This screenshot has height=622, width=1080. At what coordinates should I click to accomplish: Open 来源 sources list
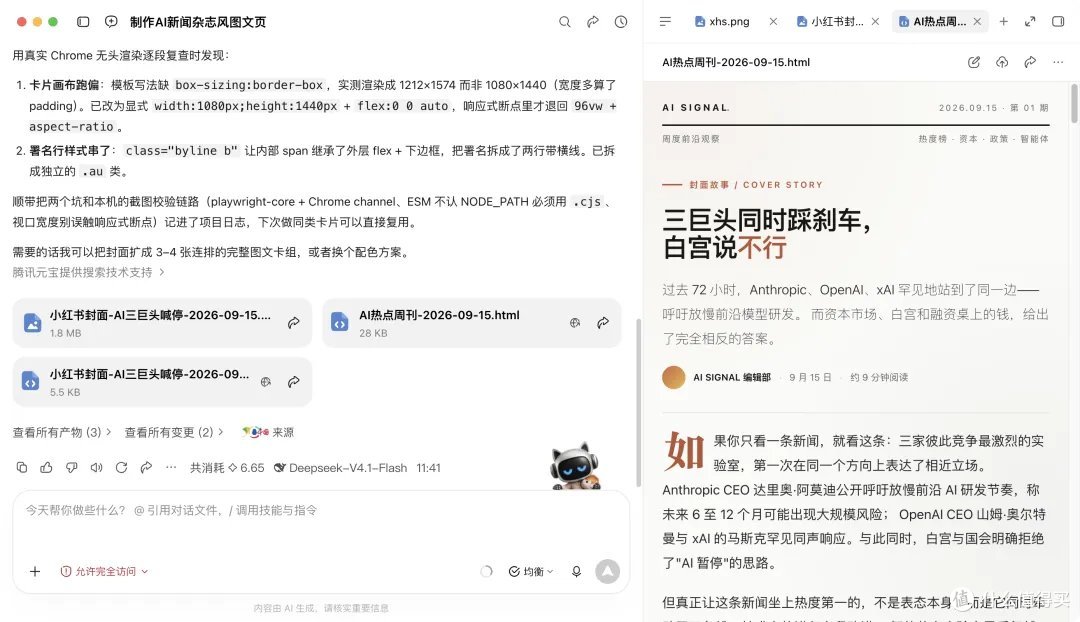point(268,432)
